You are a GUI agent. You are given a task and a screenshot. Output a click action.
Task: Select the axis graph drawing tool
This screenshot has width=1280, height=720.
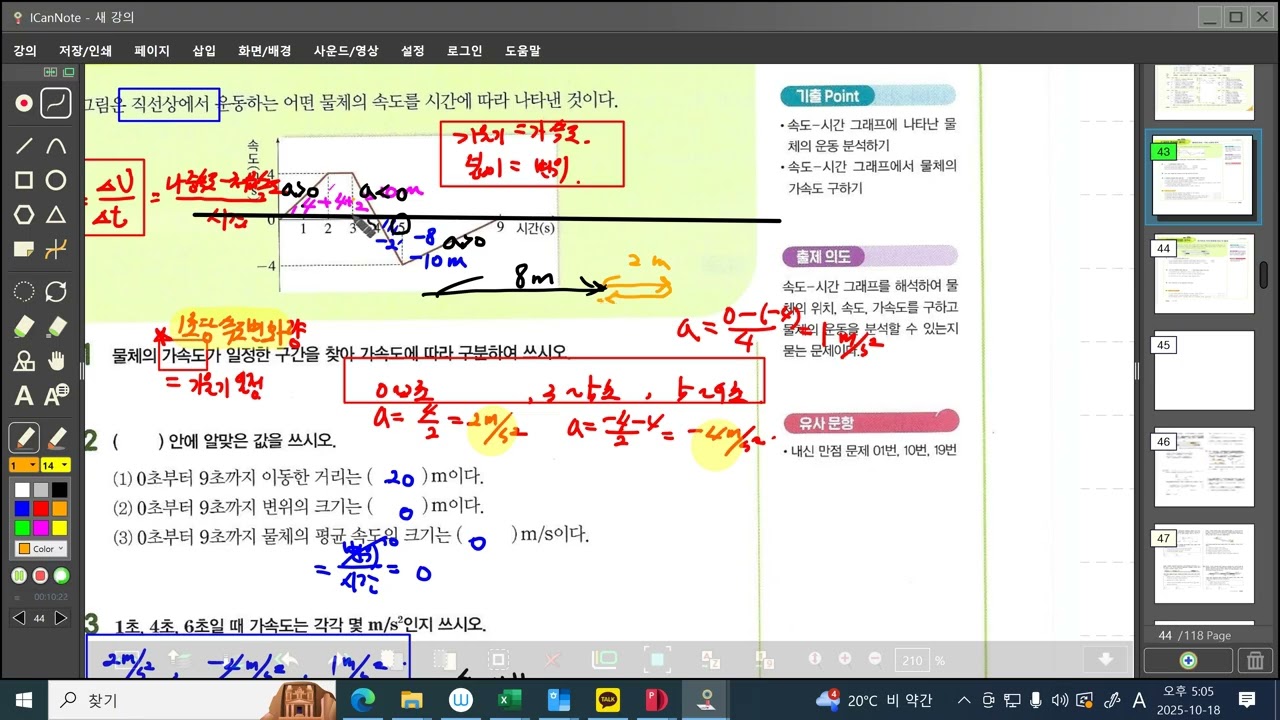click(x=57, y=249)
